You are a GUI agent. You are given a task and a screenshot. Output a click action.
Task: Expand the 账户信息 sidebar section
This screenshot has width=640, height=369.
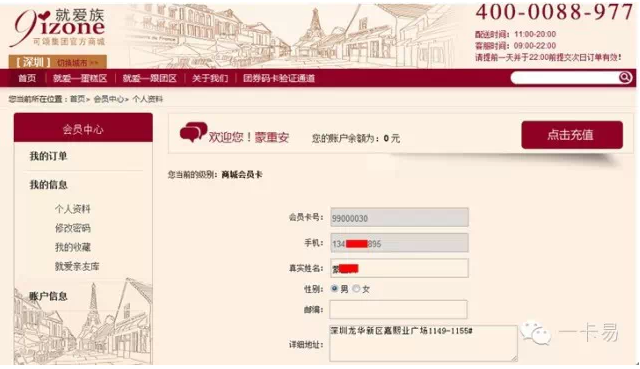tap(48, 296)
